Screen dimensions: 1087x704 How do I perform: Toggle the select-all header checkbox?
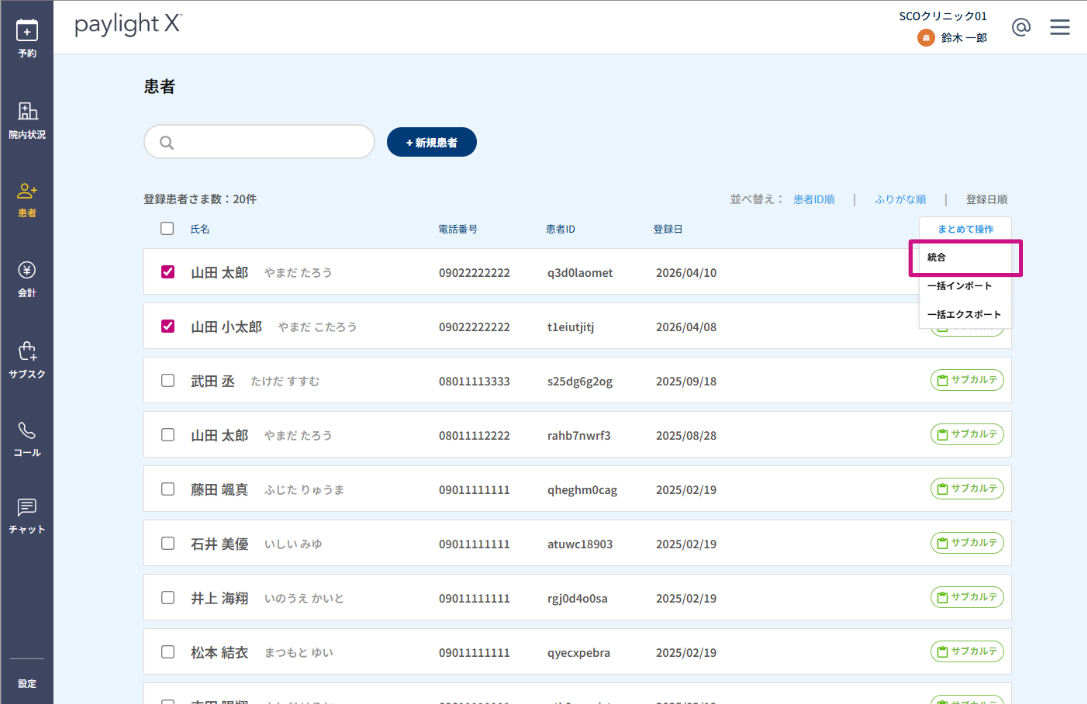point(167,229)
